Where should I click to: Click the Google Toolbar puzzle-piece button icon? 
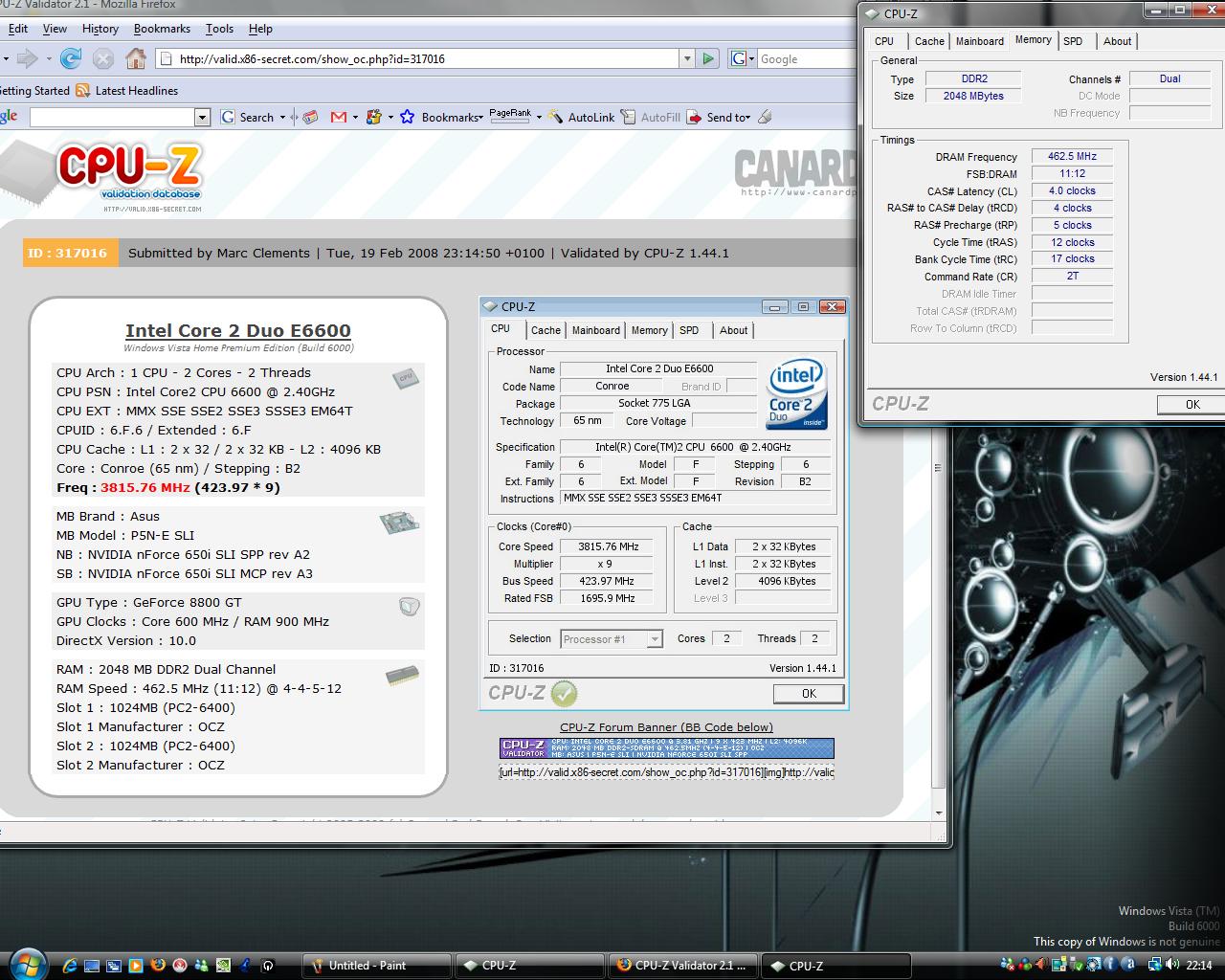pos(374,117)
